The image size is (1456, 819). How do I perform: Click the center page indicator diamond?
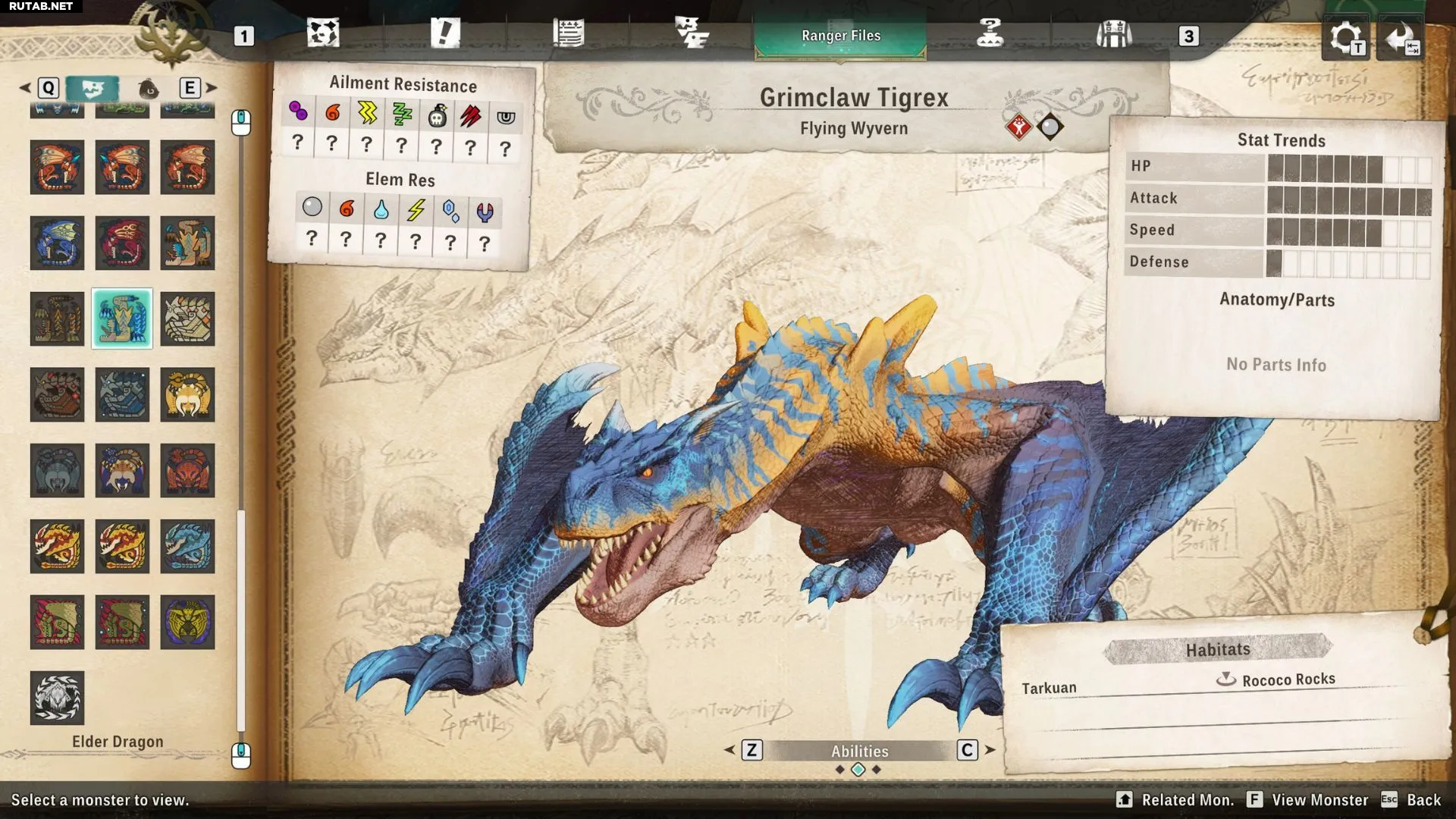858,770
